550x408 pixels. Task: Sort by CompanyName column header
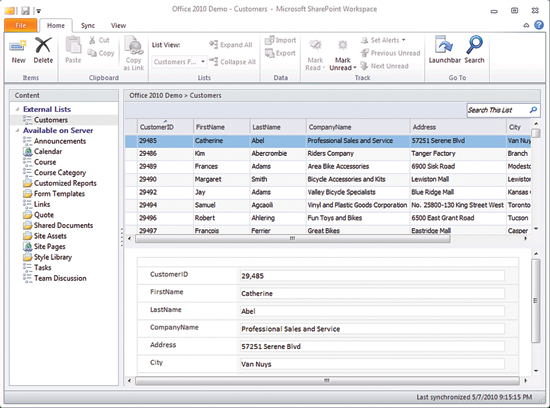point(358,127)
